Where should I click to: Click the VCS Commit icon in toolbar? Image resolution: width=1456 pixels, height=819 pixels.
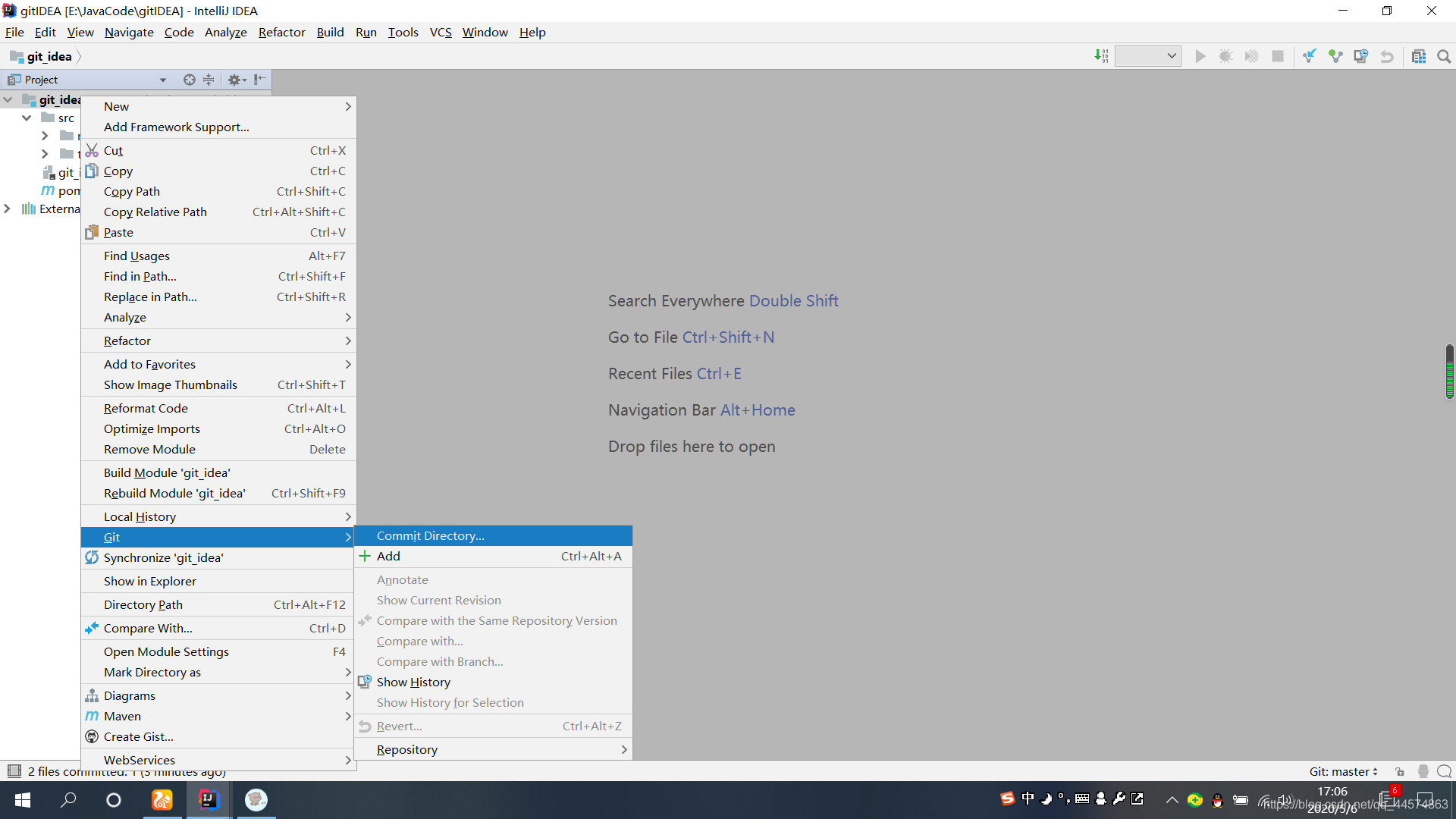(1335, 56)
